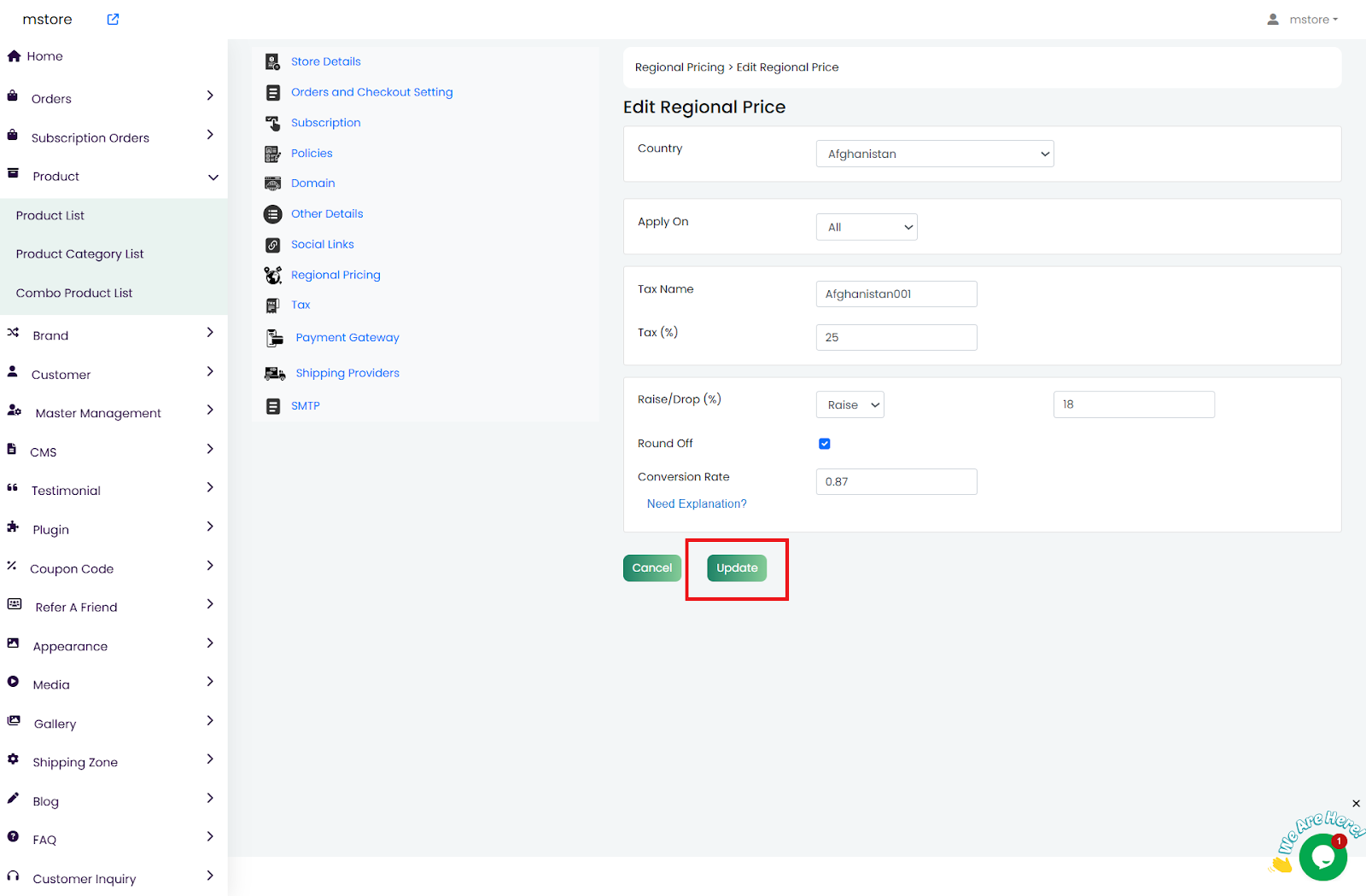The image size is (1366, 896).
Task: Open the live chat widget icon
Action: click(x=1322, y=857)
